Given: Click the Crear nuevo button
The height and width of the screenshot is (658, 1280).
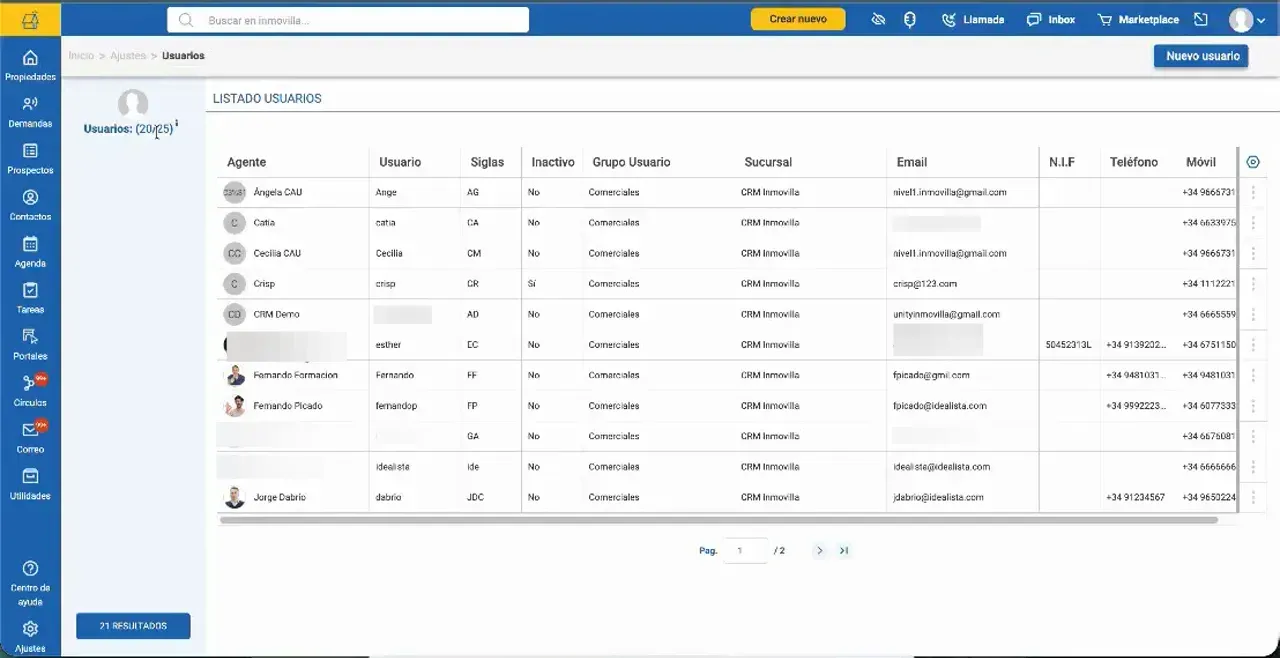Looking at the screenshot, I should [x=798, y=19].
